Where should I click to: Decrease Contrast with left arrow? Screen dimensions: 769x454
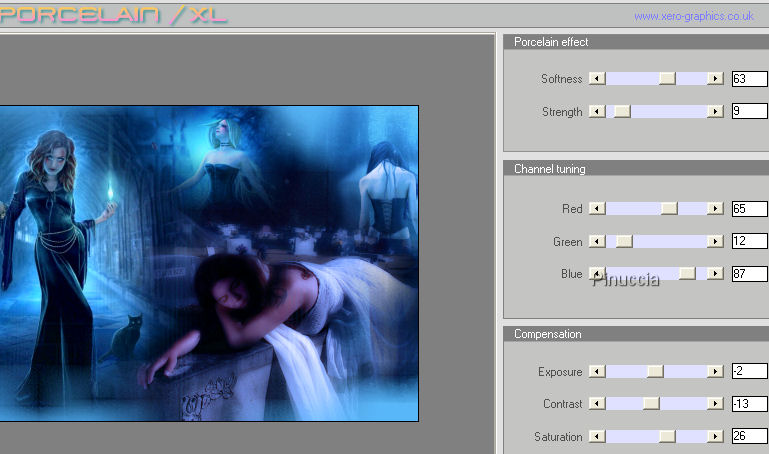click(597, 404)
